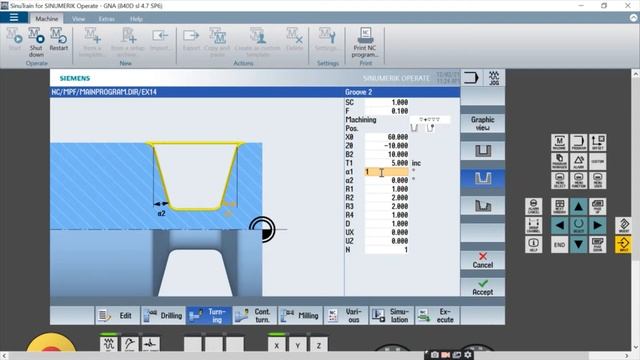This screenshot has height=360, width=640.
Task: Click the UX allowance field
Action: tap(387, 232)
